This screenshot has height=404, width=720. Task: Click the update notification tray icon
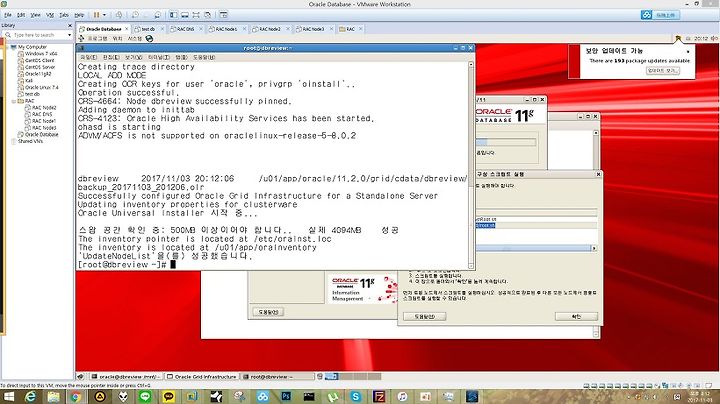pos(678,39)
